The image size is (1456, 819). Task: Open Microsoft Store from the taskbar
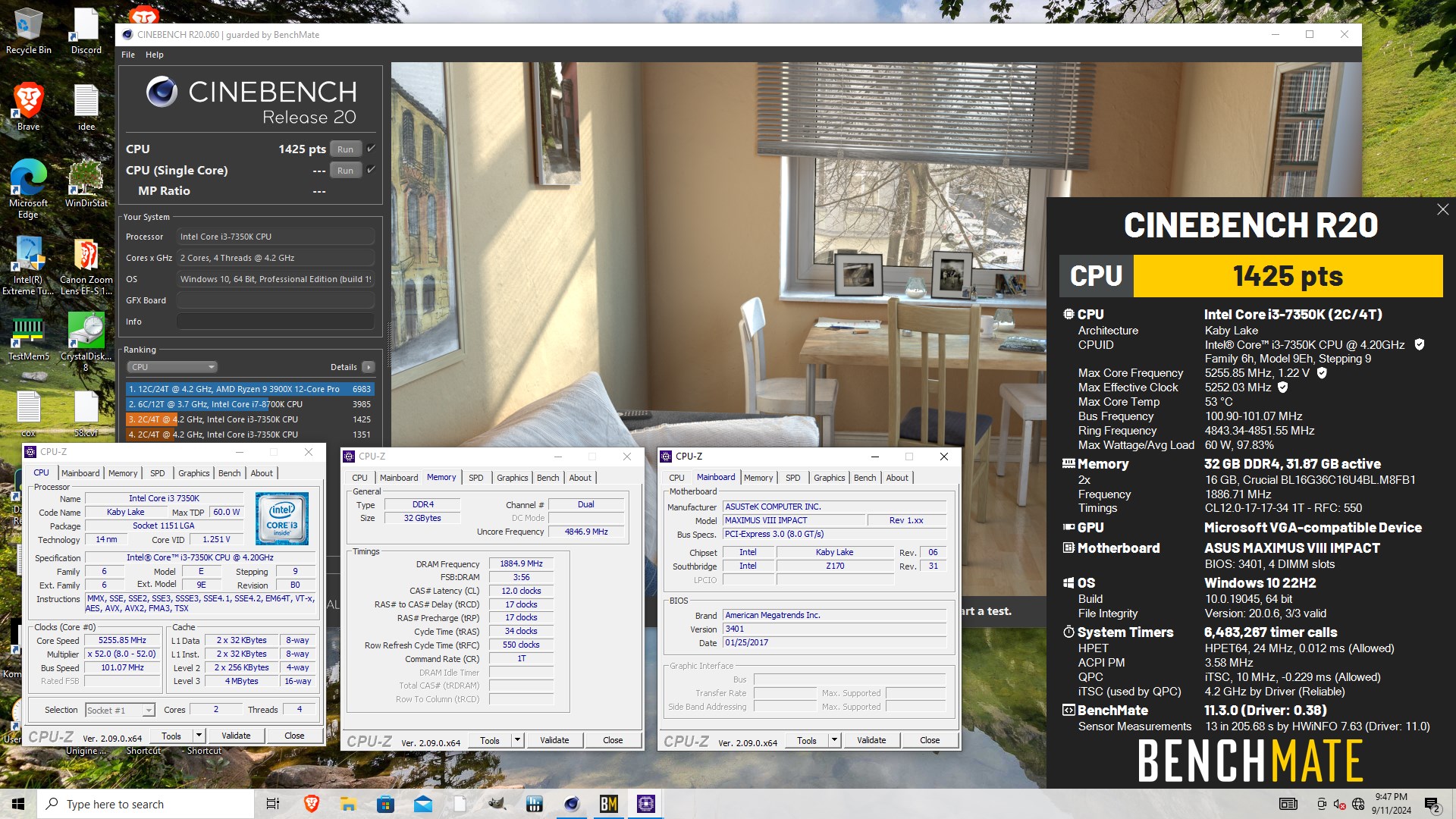385,804
